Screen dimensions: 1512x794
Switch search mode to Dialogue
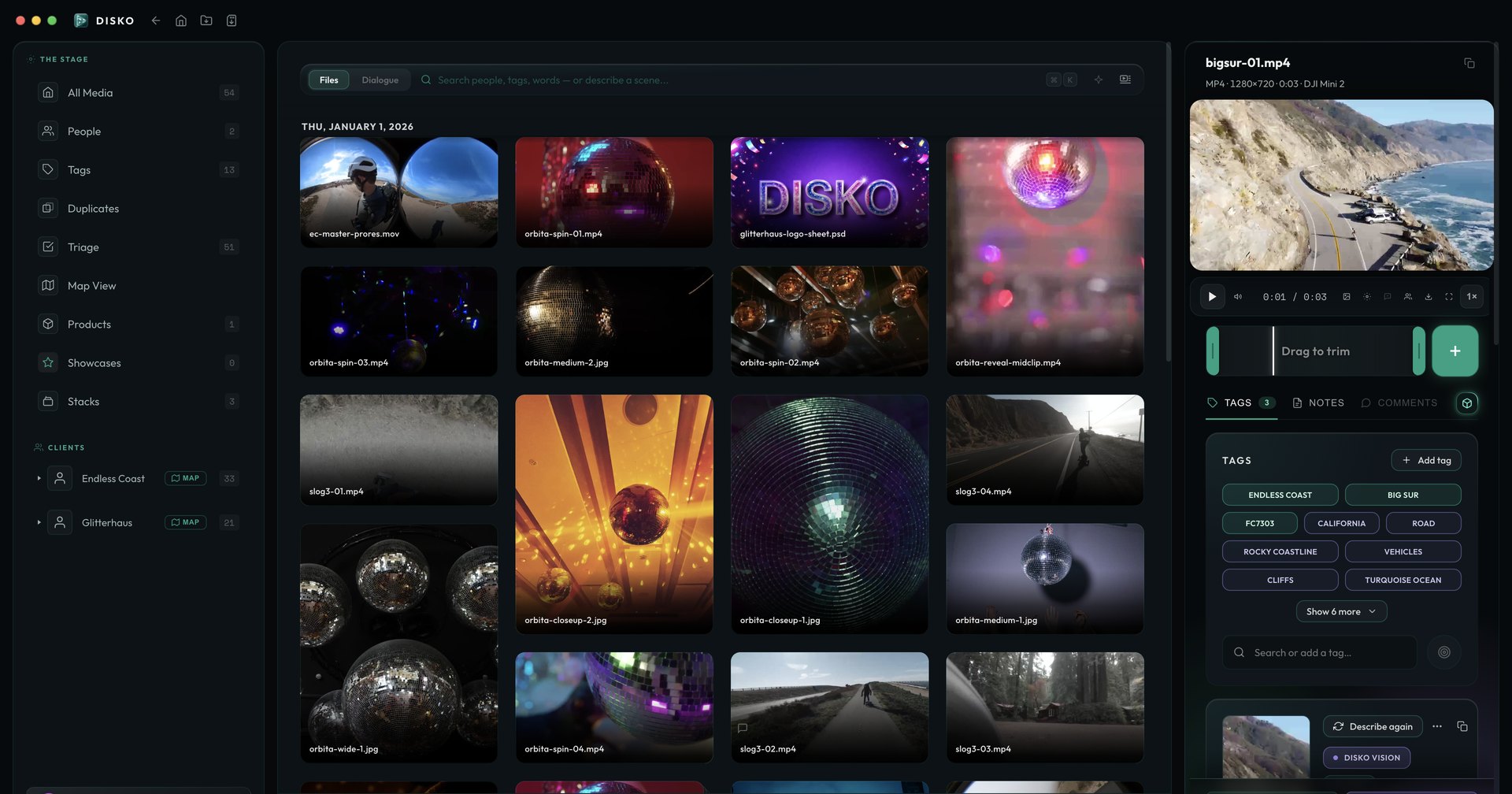(380, 80)
